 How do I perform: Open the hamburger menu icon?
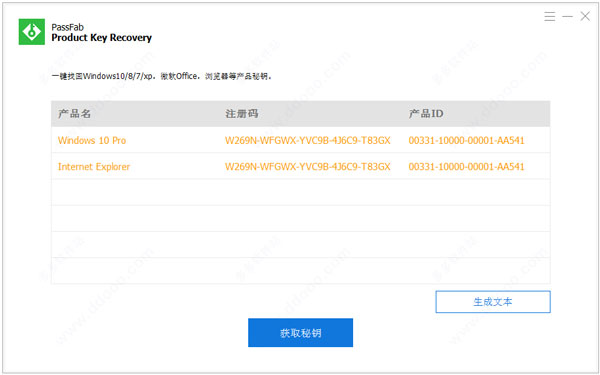pyautogui.click(x=549, y=16)
